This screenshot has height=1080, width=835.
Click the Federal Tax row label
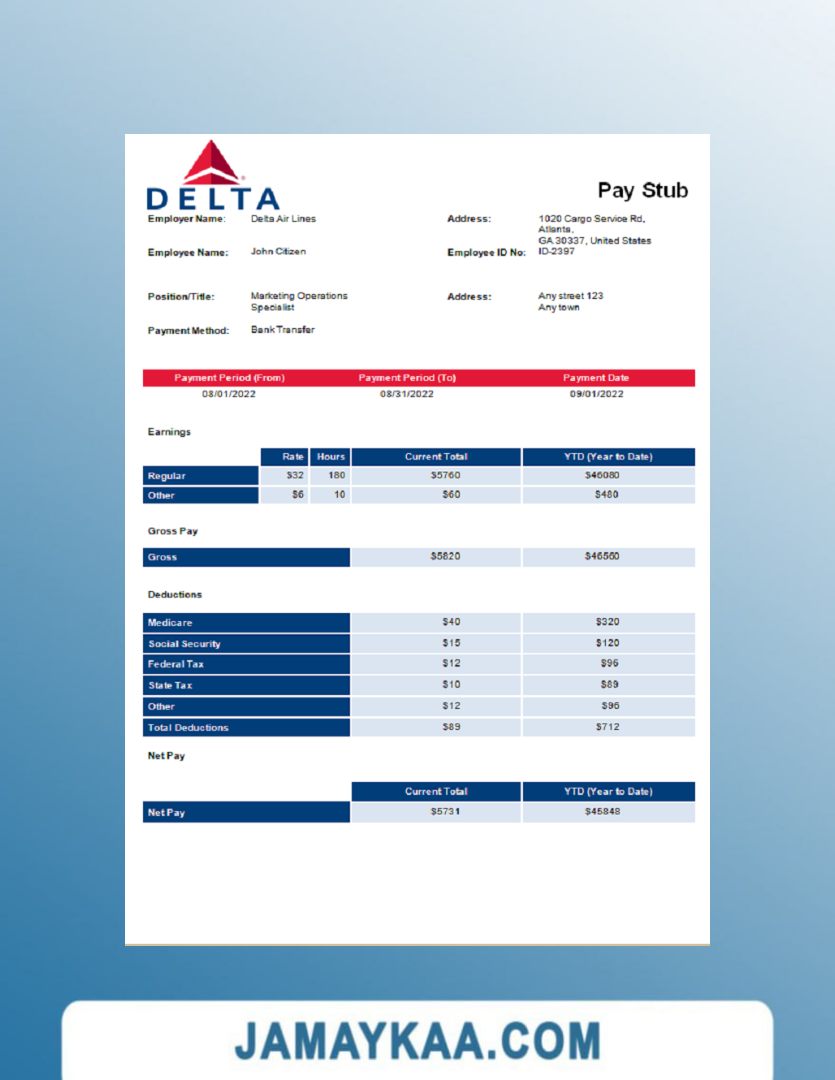[x=176, y=664]
